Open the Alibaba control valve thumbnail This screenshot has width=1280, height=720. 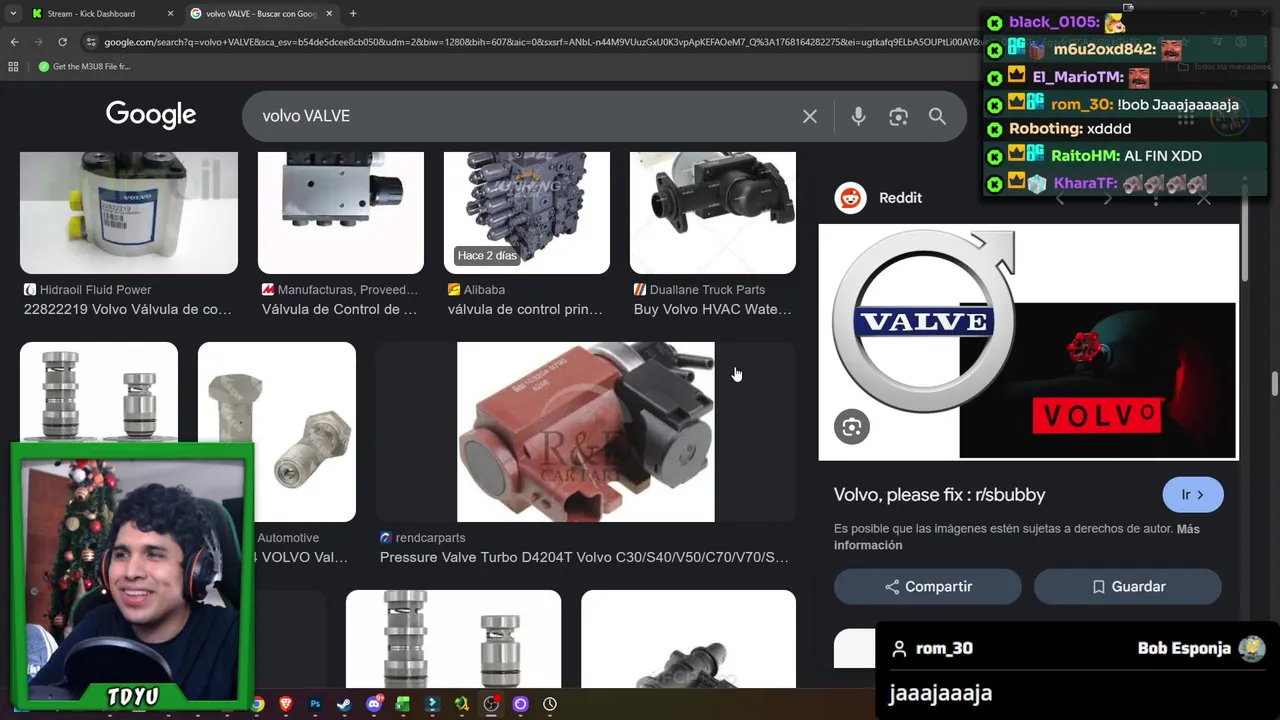(x=527, y=212)
